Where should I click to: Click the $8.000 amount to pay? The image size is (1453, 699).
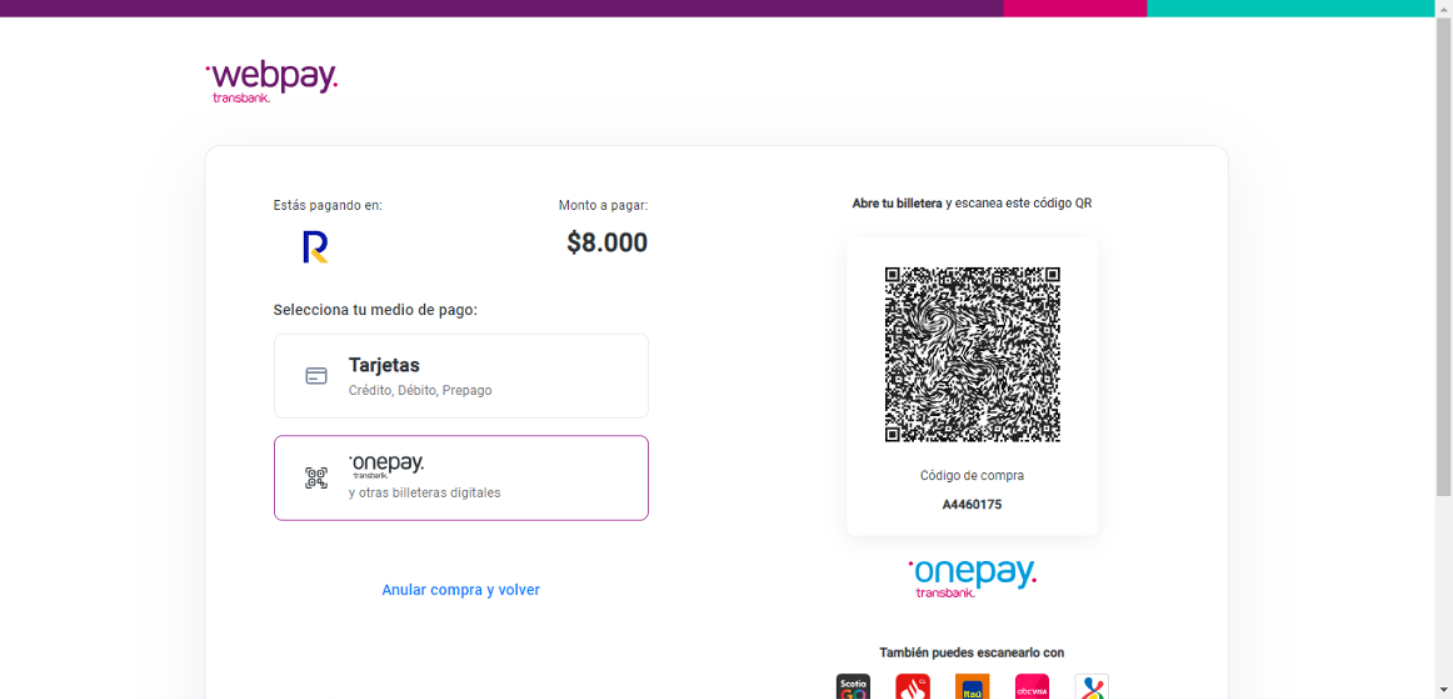click(607, 243)
